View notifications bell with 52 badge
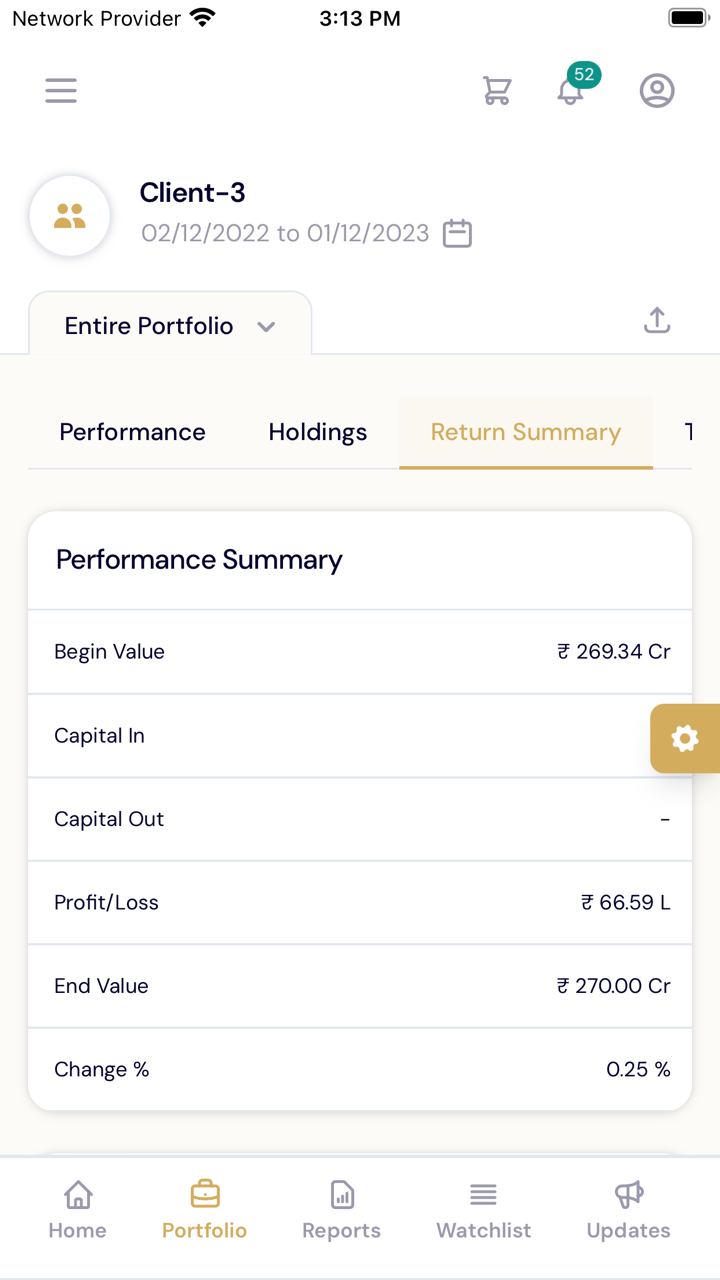 tap(571, 91)
